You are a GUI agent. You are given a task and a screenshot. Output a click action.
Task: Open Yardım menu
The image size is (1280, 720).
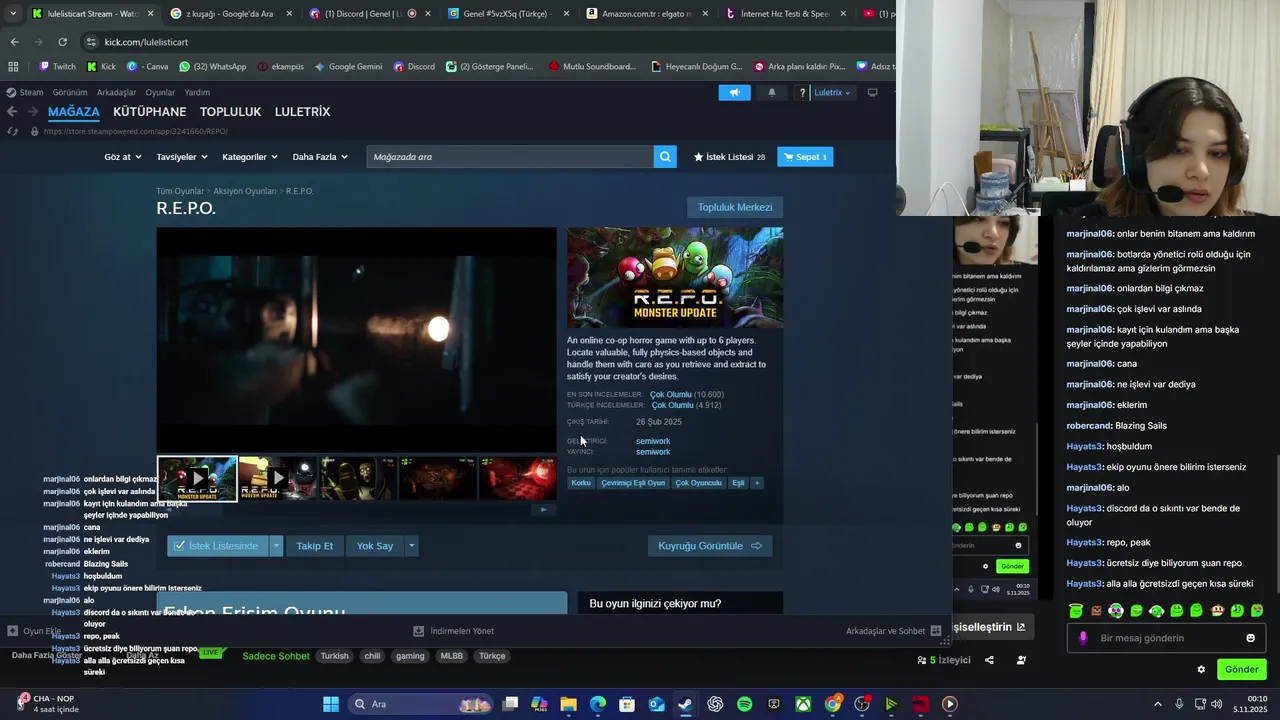point(197,92)
